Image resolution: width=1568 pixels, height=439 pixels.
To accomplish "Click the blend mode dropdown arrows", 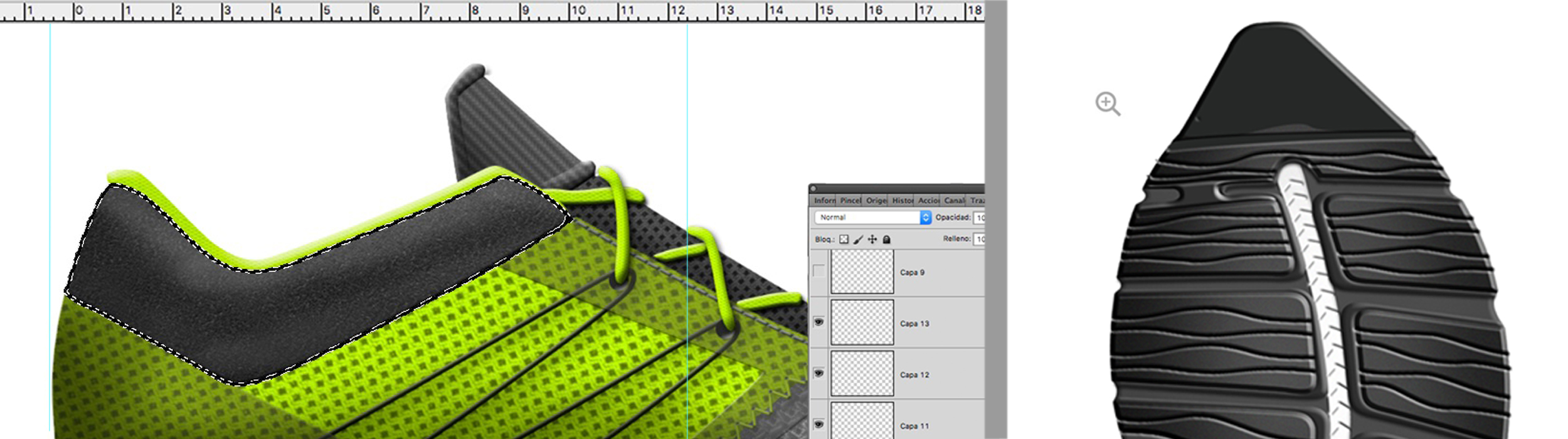I will click(925, 218).
